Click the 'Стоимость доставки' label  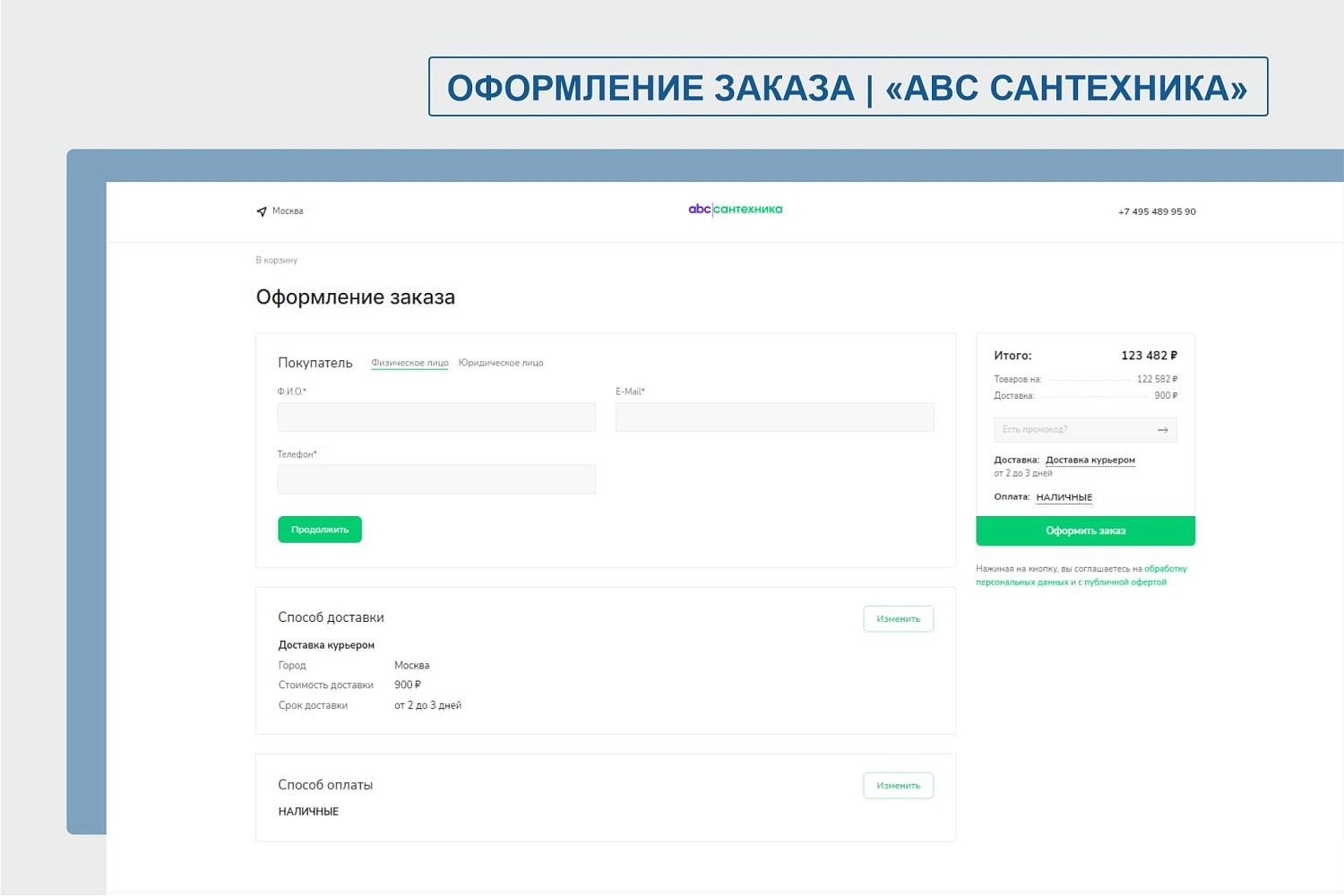(326, 685)
